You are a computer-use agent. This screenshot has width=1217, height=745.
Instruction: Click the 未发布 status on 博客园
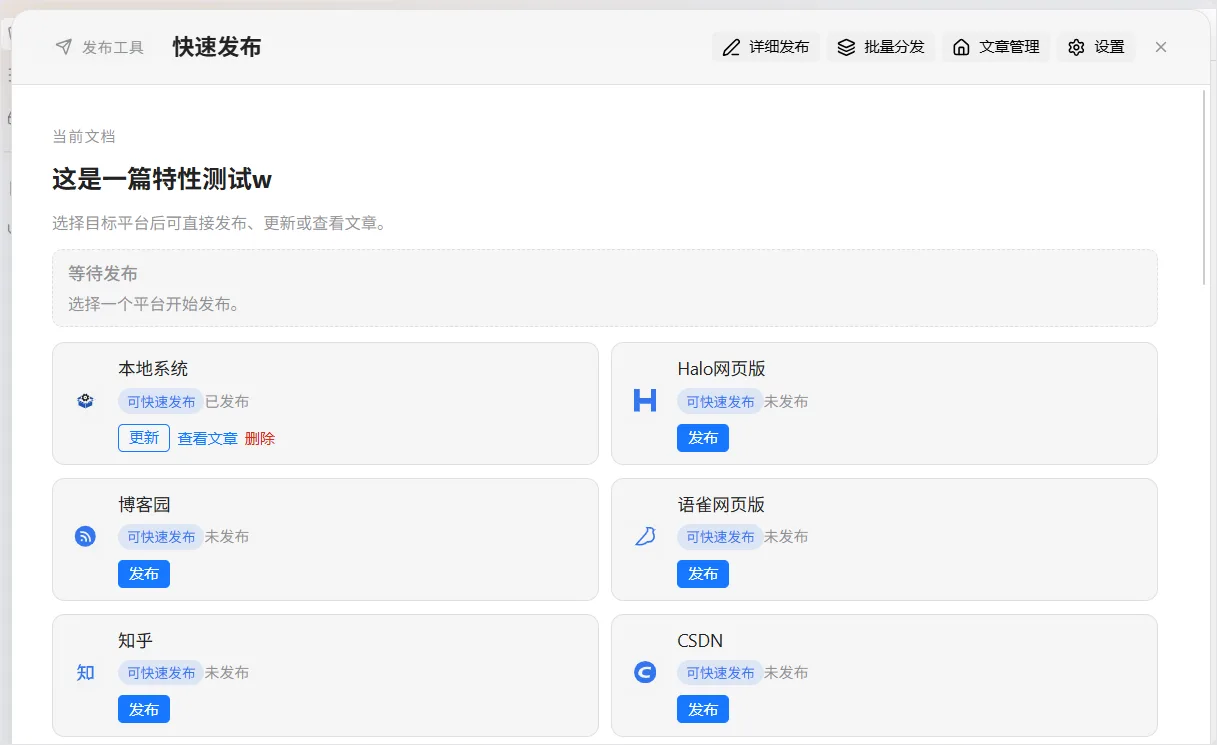click(227, 537)
